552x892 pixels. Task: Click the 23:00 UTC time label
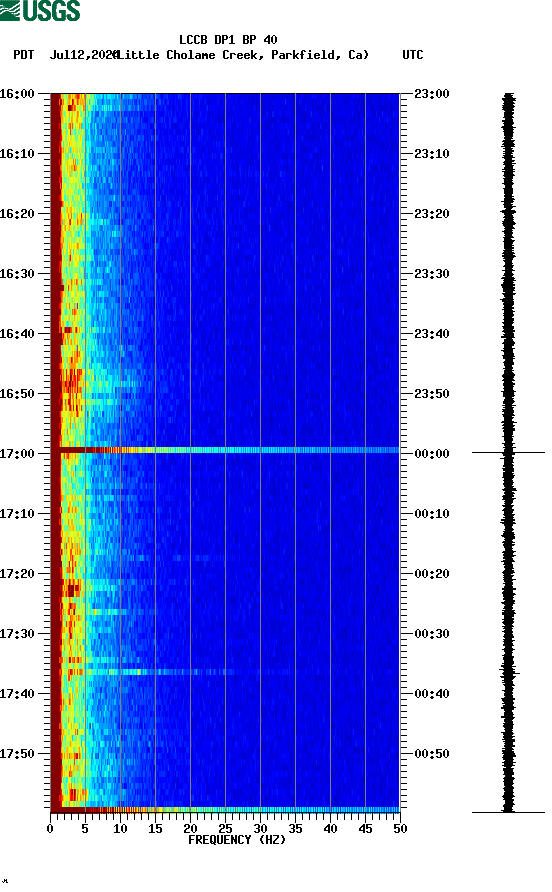tap(432, 93)
